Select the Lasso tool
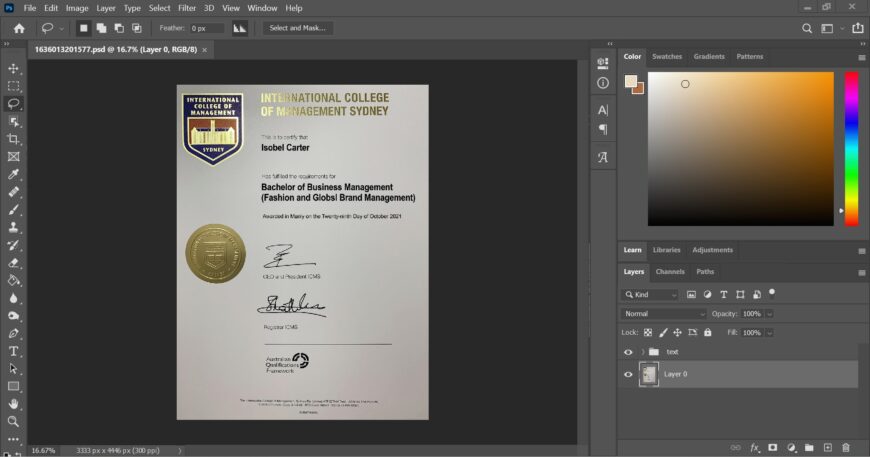 coord(13,104)
